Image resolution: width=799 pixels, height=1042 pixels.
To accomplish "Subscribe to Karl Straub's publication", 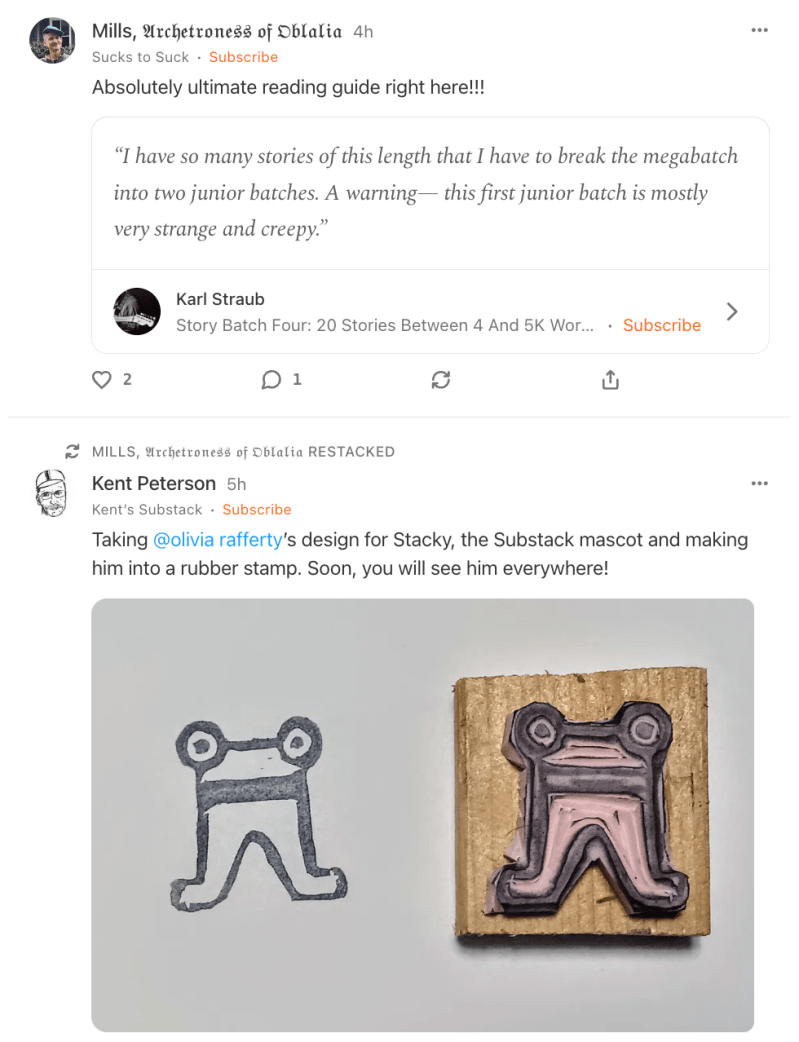I will point(661,325).
